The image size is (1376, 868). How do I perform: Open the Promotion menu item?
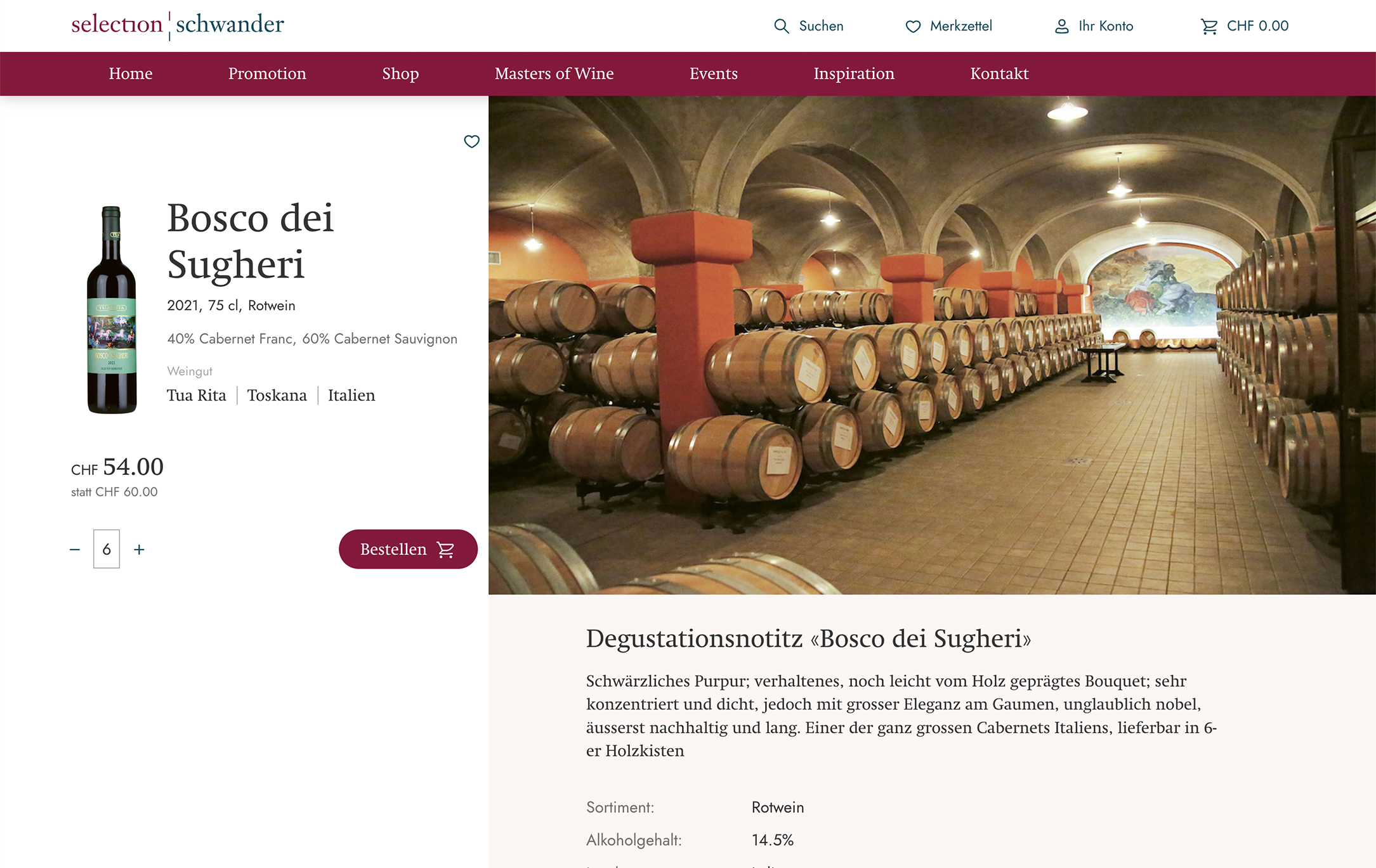pyautogui.click(x=267, y=74)
